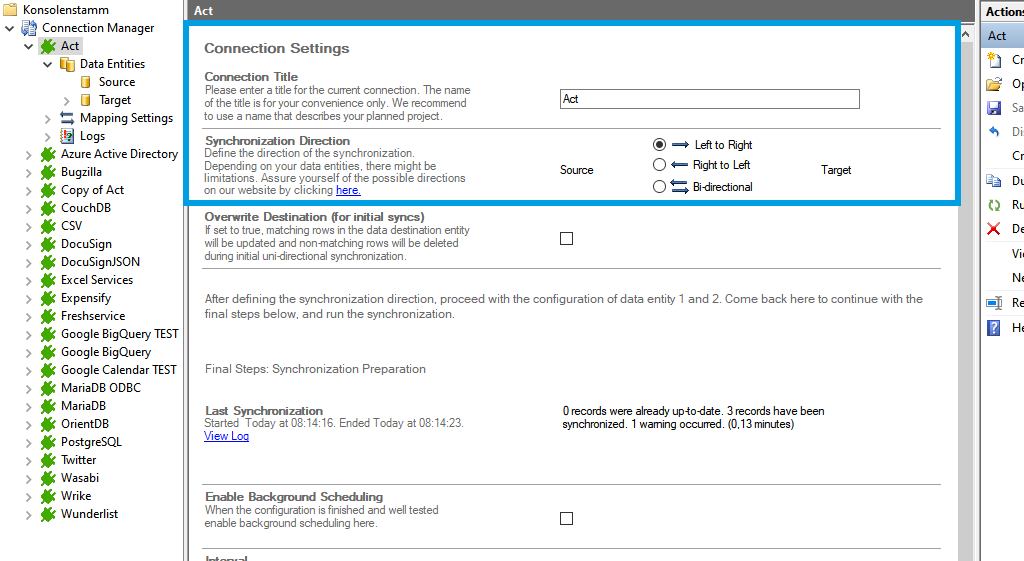The width and height of the screenshot is (1024, 561).
Task: Select the PostgreSQL connection in tree
Action: point(91,442)
